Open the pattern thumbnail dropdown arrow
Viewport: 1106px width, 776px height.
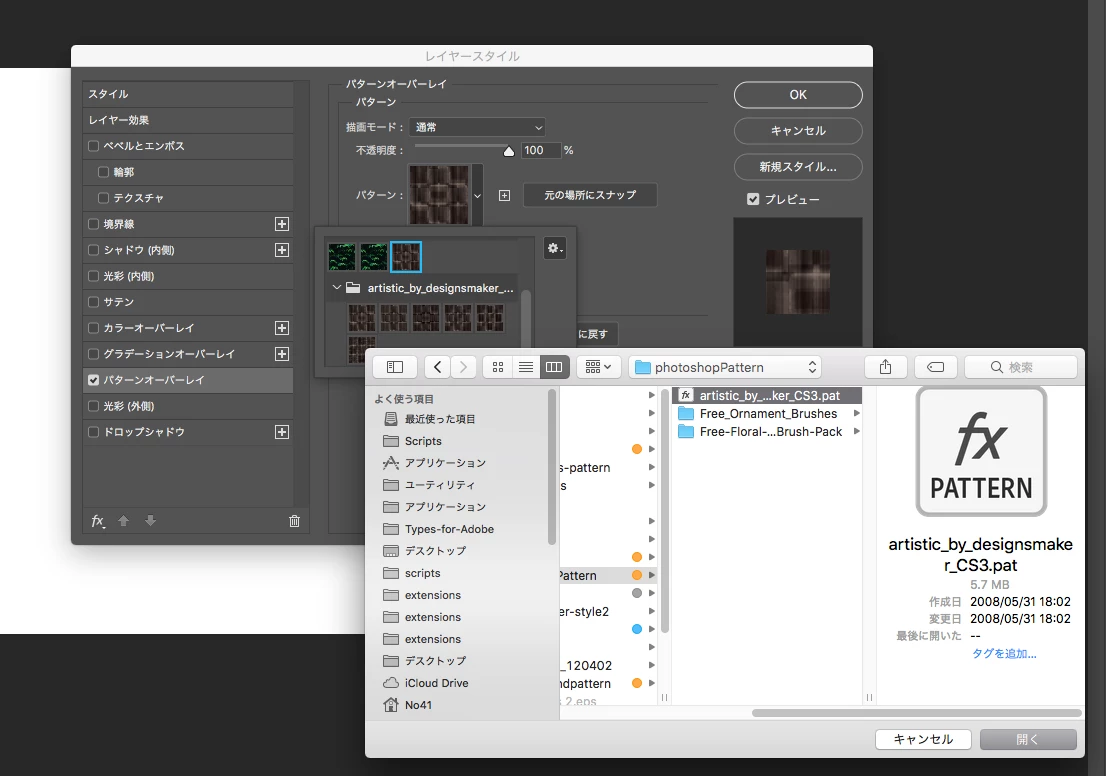click(478, 196)
